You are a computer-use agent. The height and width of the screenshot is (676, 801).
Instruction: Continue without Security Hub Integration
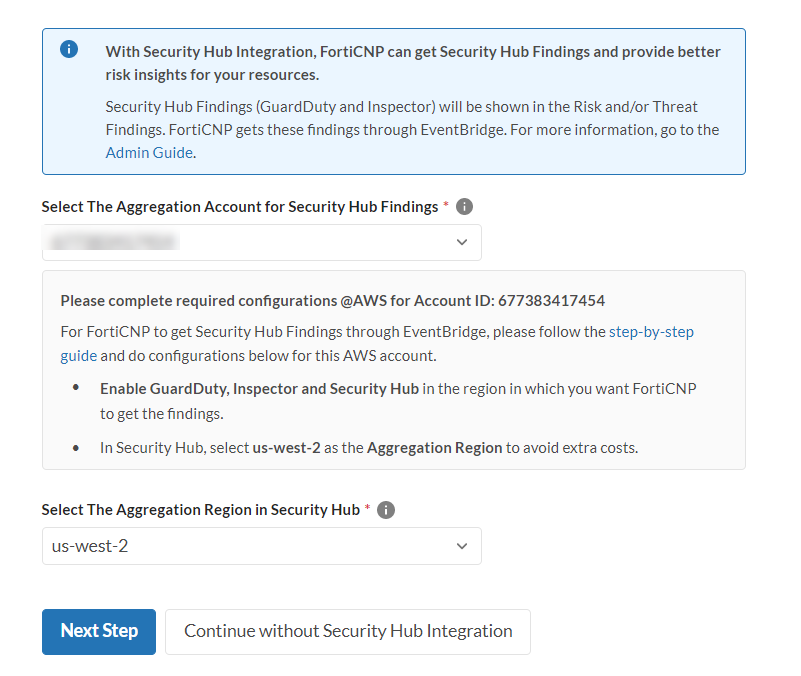coord(348,631)
